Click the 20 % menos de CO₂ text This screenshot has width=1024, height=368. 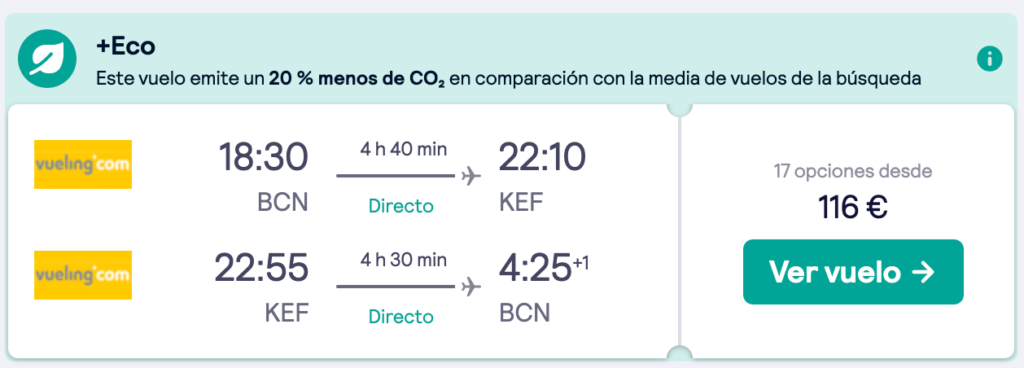(357, 80)
